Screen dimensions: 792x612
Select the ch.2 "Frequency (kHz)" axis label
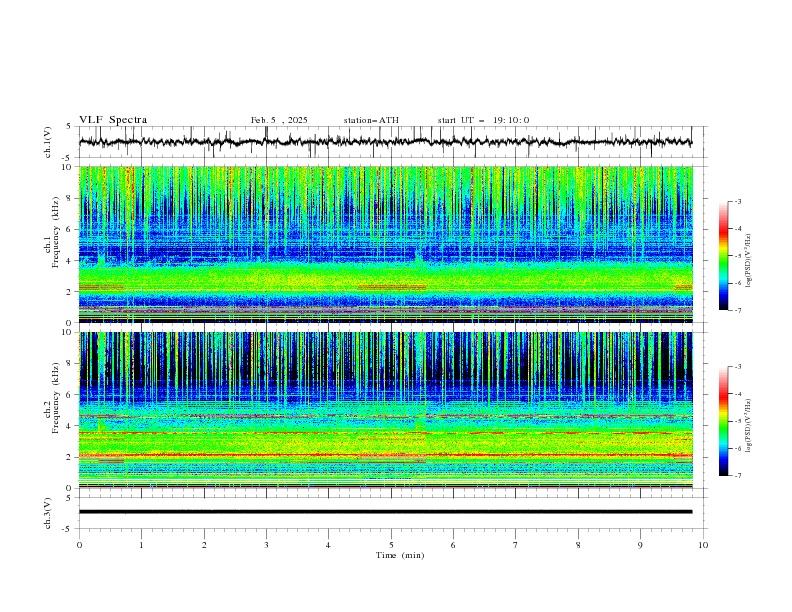coord(56,398)
